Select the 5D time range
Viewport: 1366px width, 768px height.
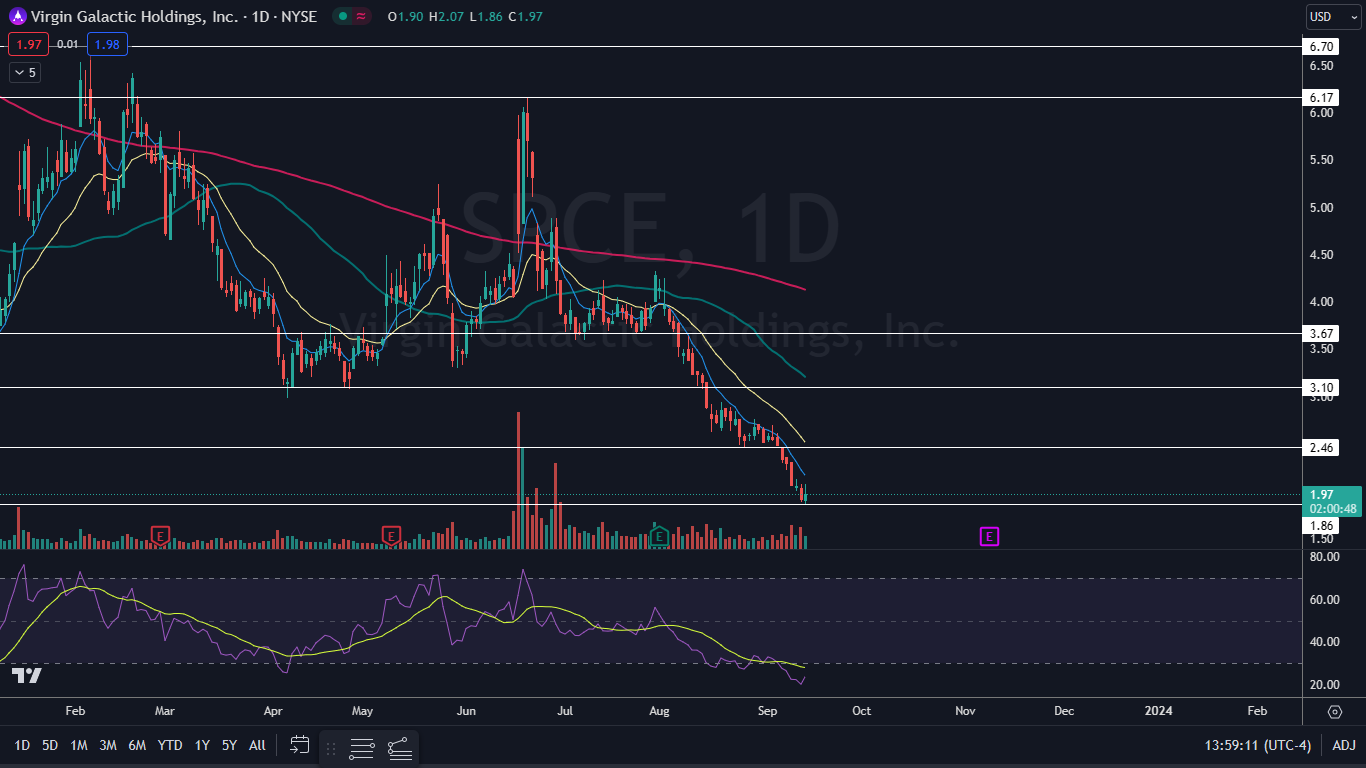[50, 745]
